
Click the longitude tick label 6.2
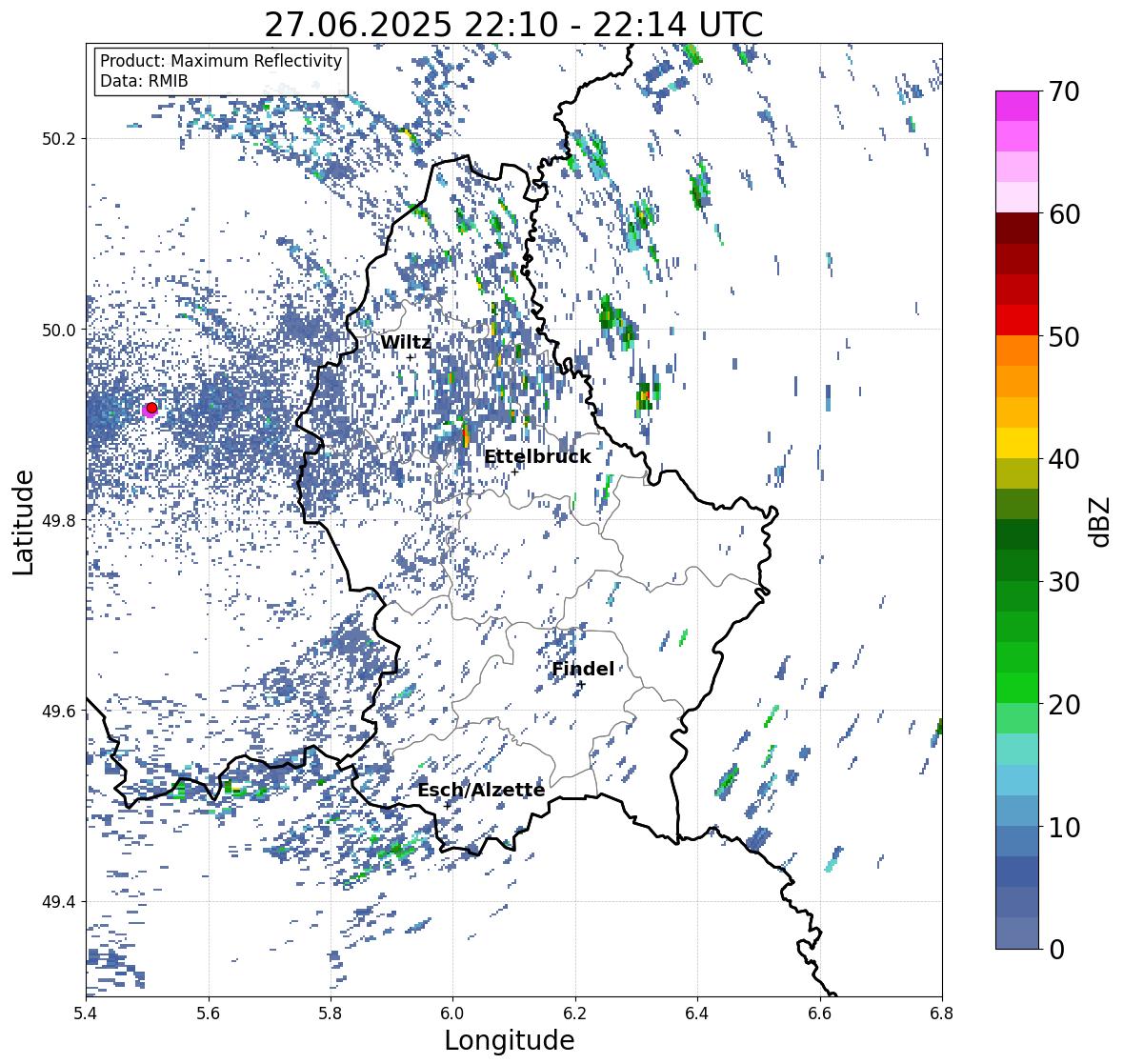[x=575, y=1014]
